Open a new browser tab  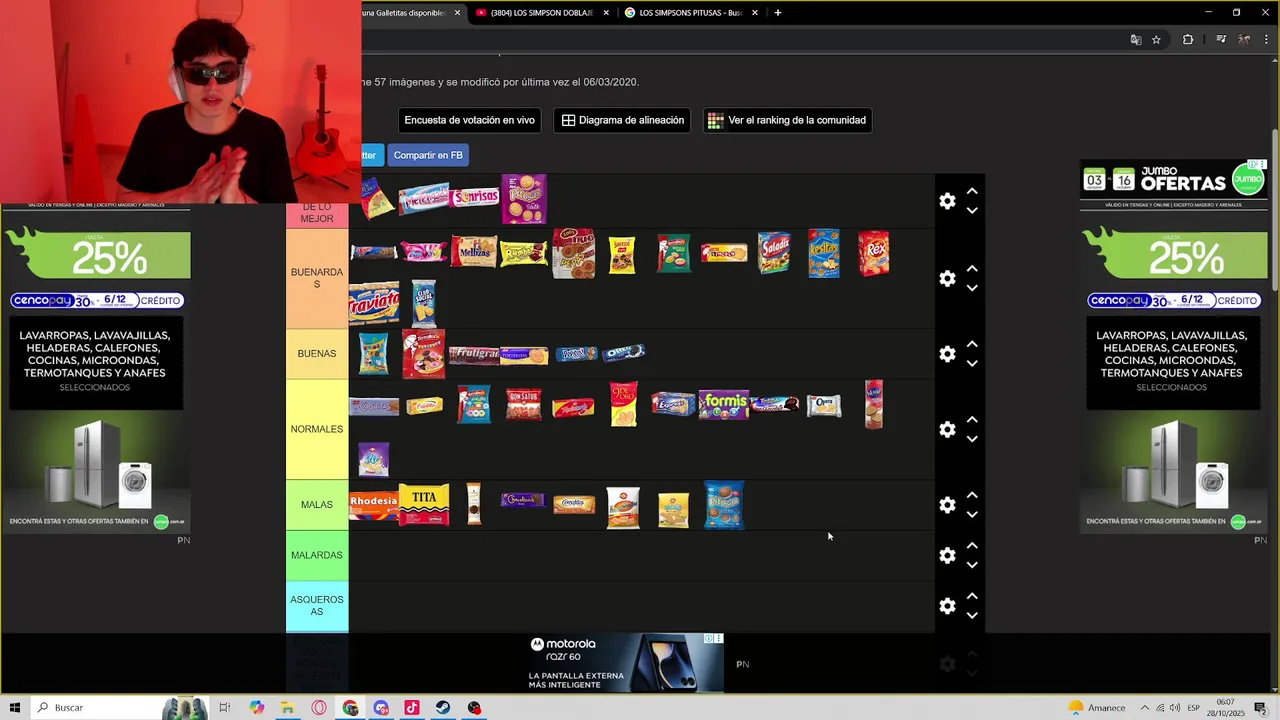pyautogui.click(x=778, y=13)
